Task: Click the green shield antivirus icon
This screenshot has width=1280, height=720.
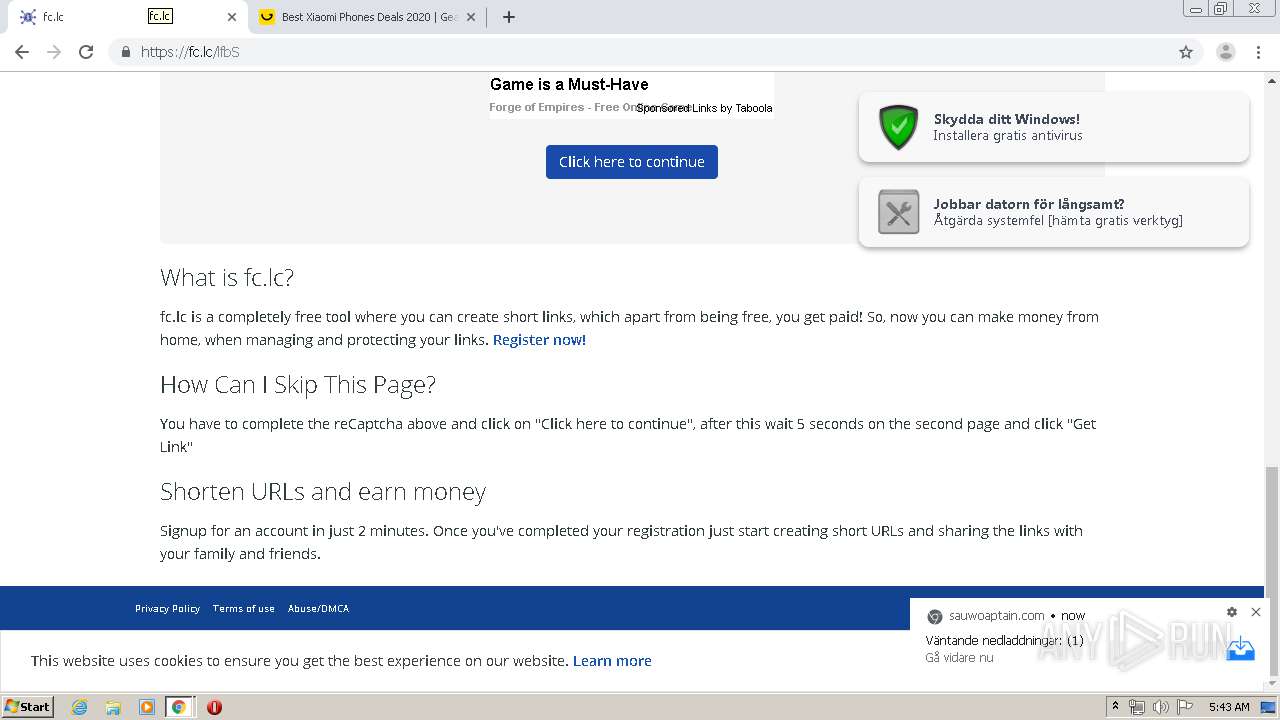Action: (x=898, y=127)
